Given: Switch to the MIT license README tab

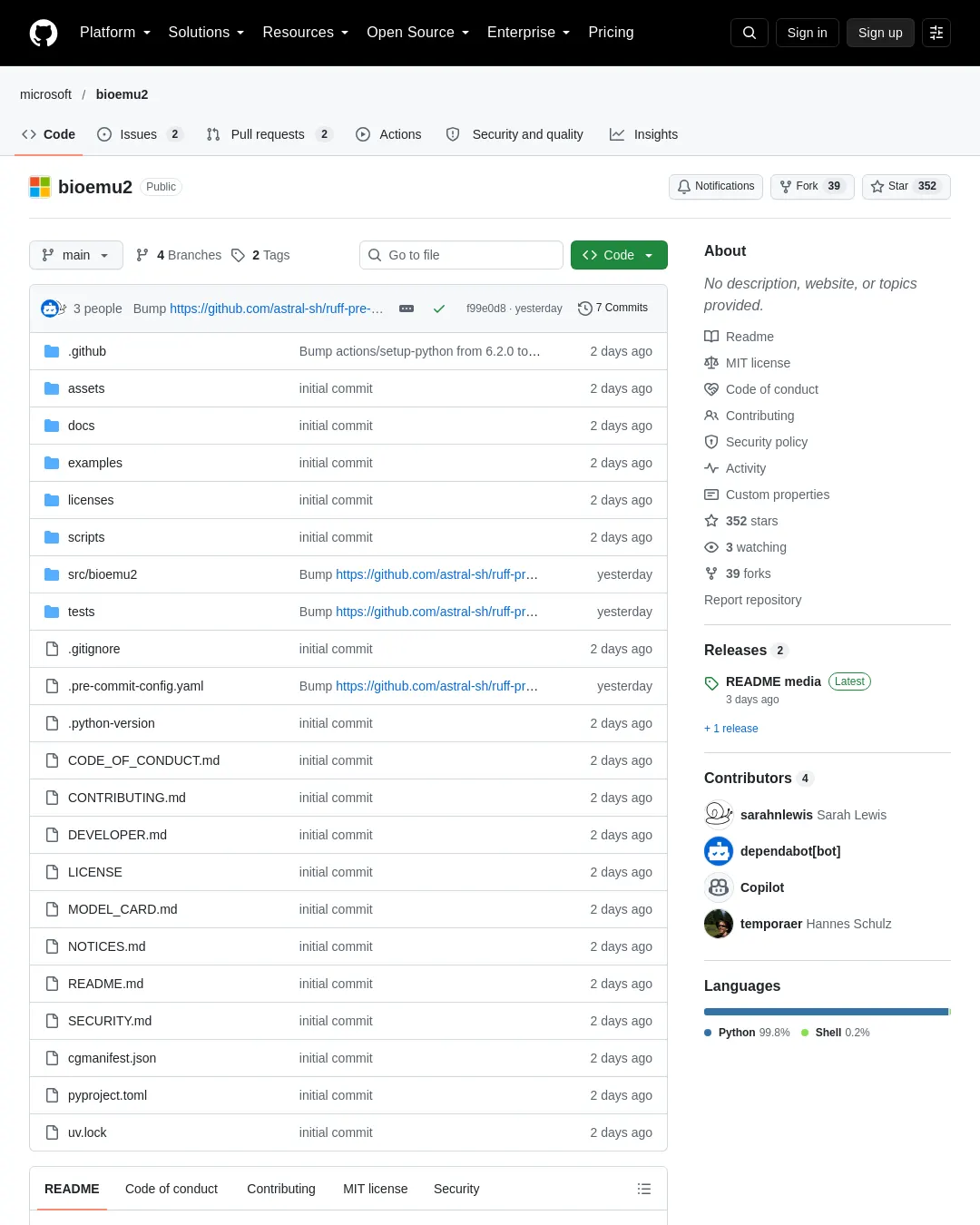Looking at the screenshot, I should [x=376, y=1189].
